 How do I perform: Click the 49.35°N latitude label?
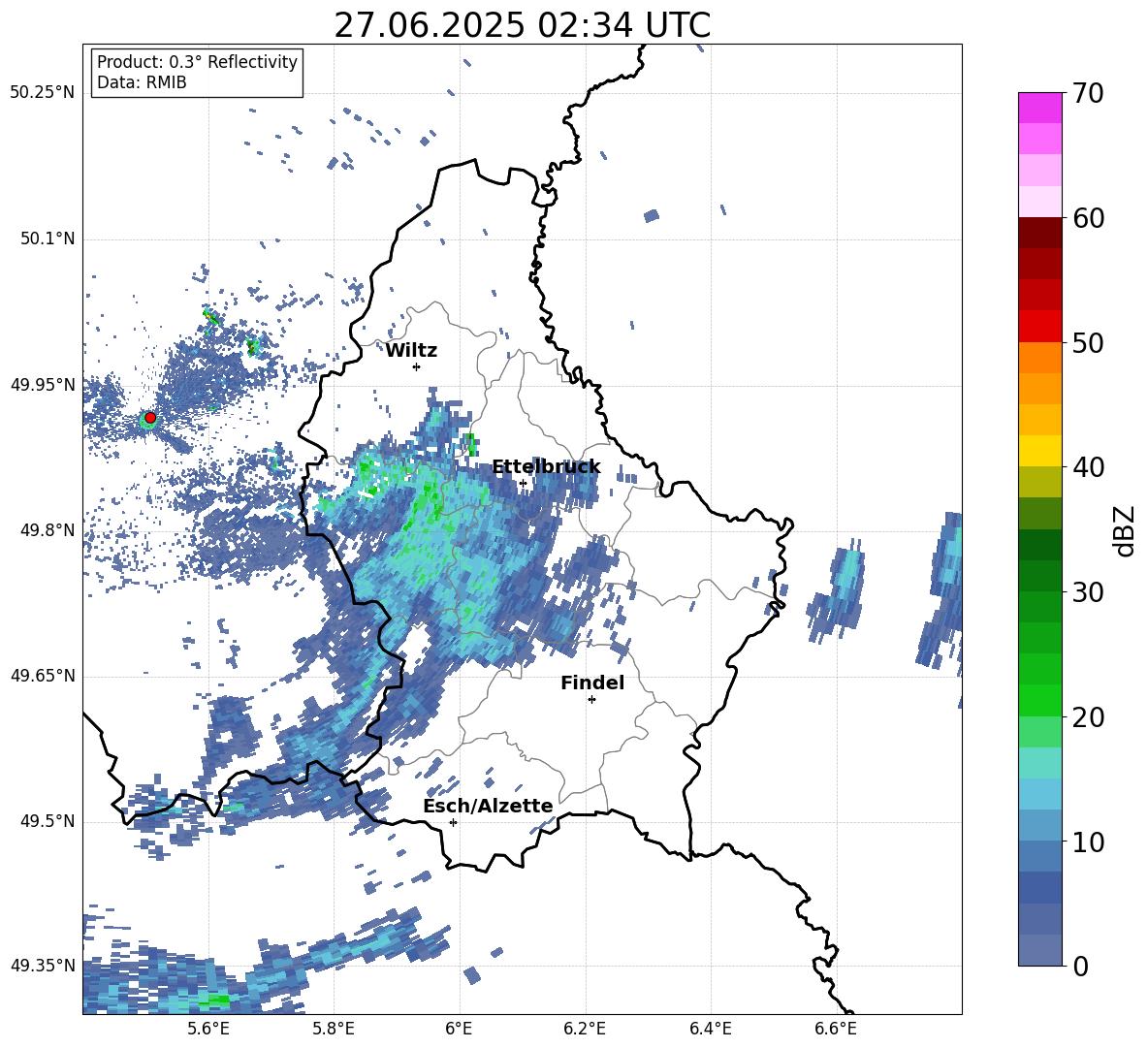point(43,966)
